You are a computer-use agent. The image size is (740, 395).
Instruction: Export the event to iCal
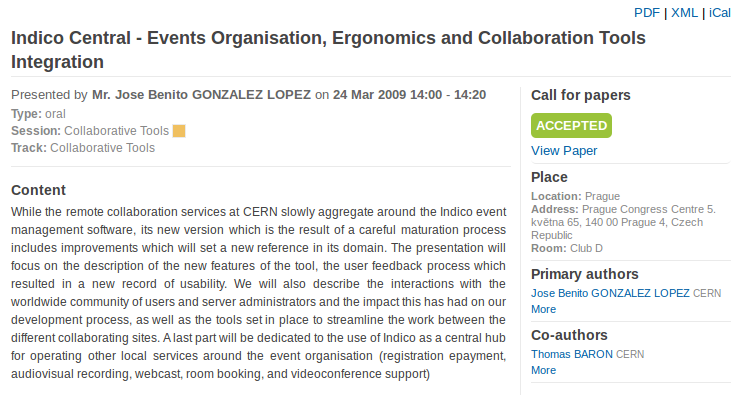pos(720,13)
